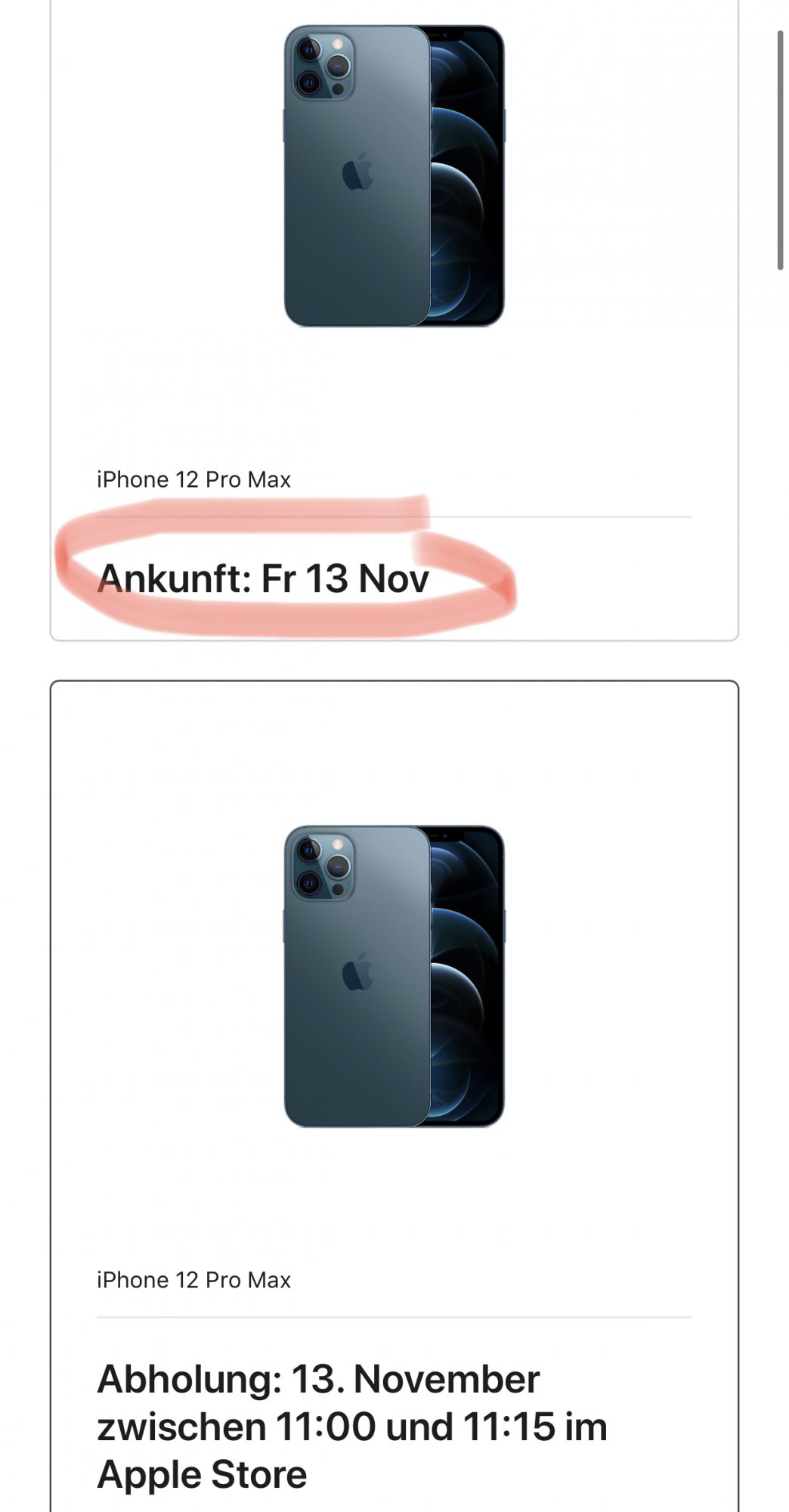
Task: Select the iPhone front display in the Abholung card
Action: coord(466,976)
